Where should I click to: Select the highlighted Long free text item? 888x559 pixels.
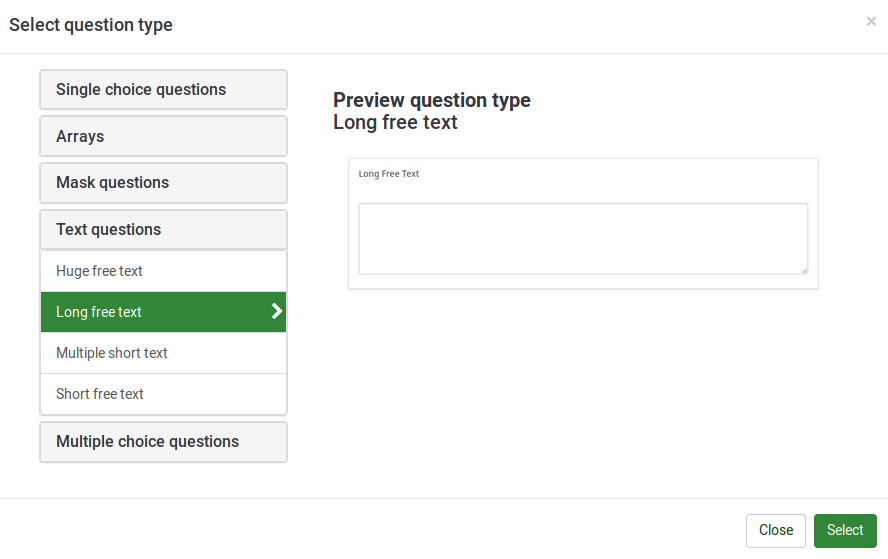(x=99, y=312)
